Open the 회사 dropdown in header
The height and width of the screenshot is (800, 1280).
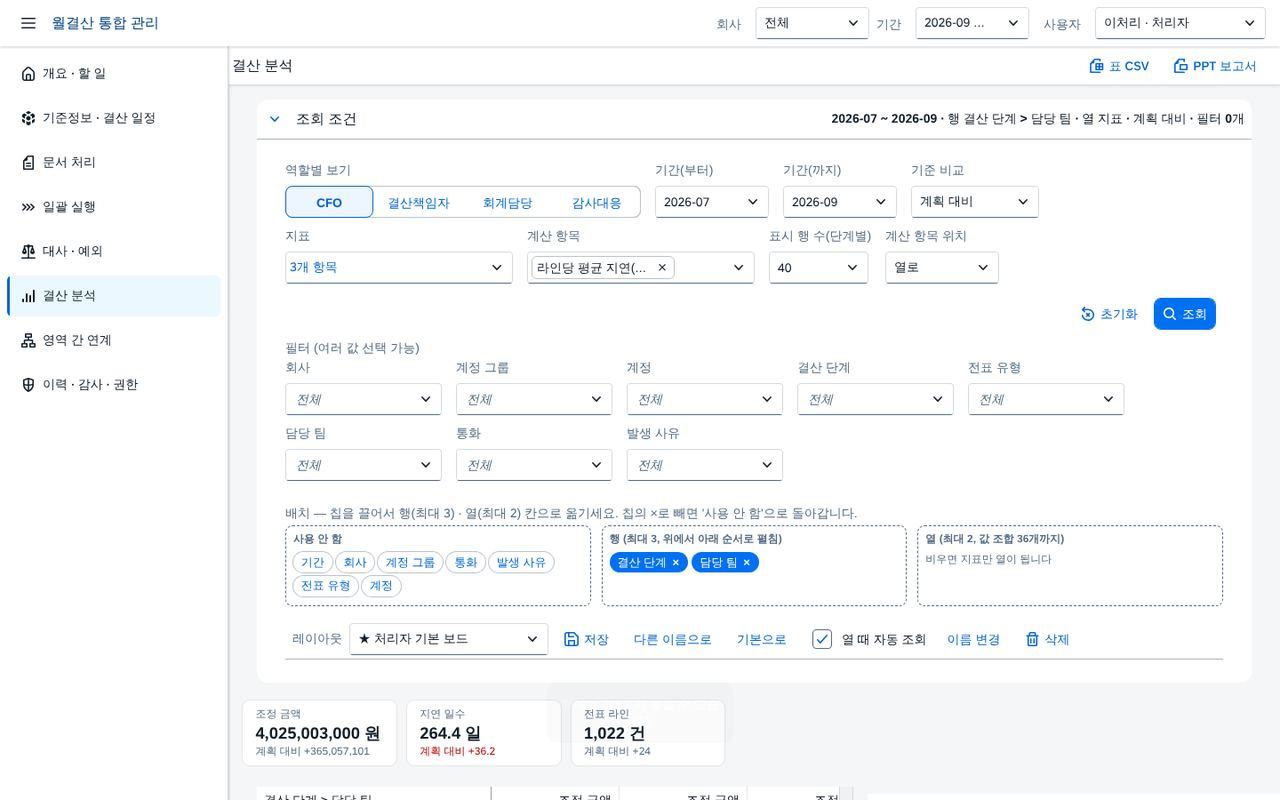(x=812, y=23)
